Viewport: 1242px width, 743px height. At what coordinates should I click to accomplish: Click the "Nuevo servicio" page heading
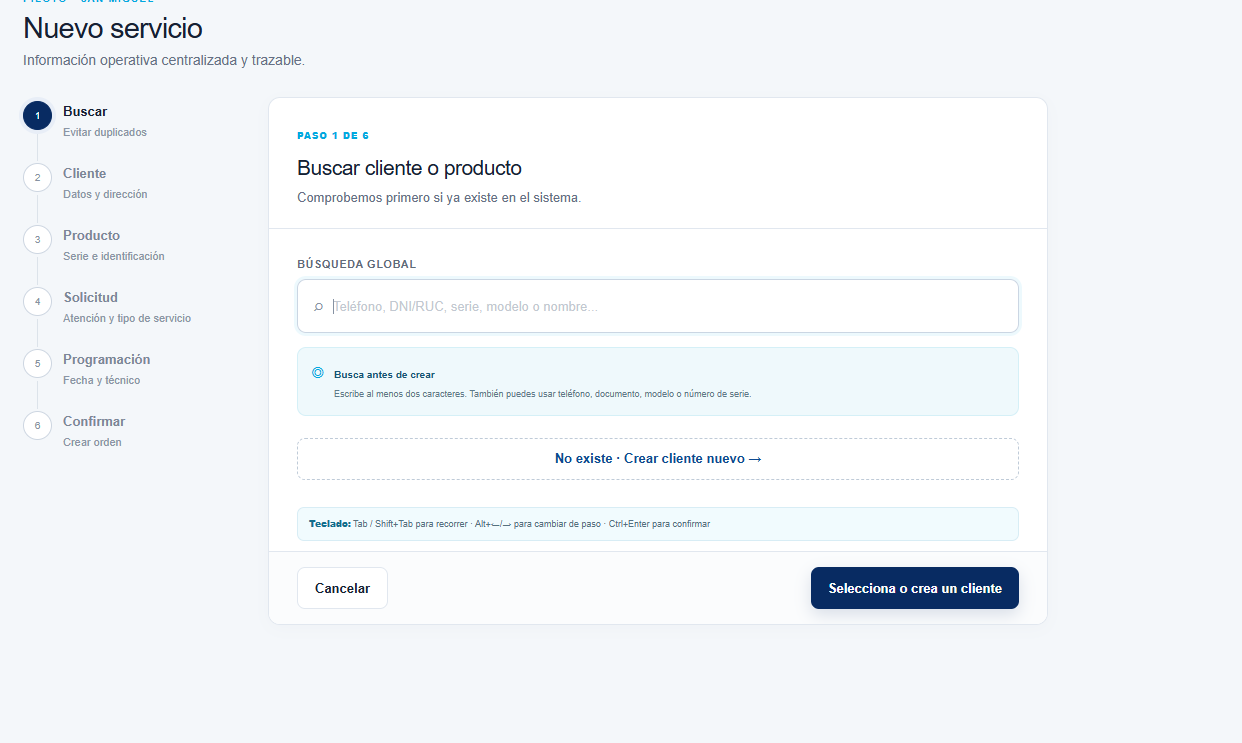click(x=113, y=28)
